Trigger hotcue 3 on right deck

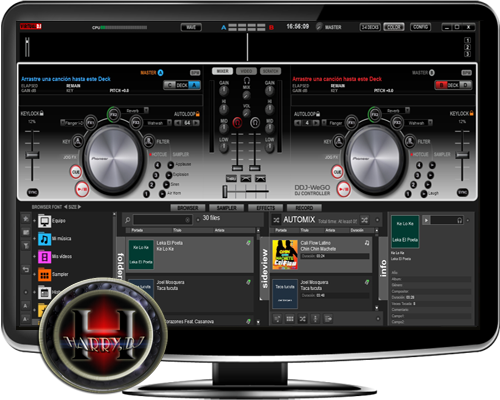coord(417,175)
